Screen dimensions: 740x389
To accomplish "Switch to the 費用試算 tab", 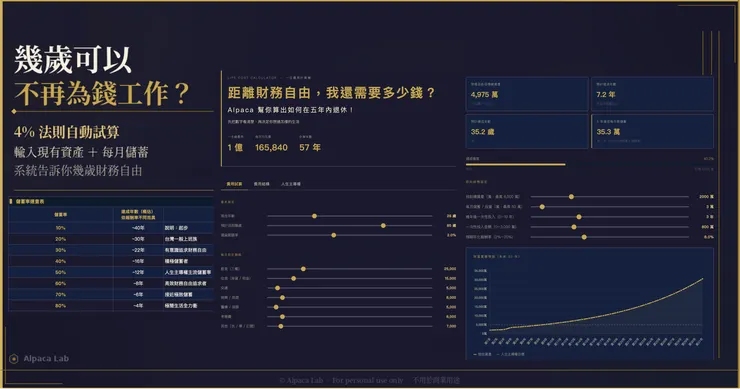I will tap(234, 184).
